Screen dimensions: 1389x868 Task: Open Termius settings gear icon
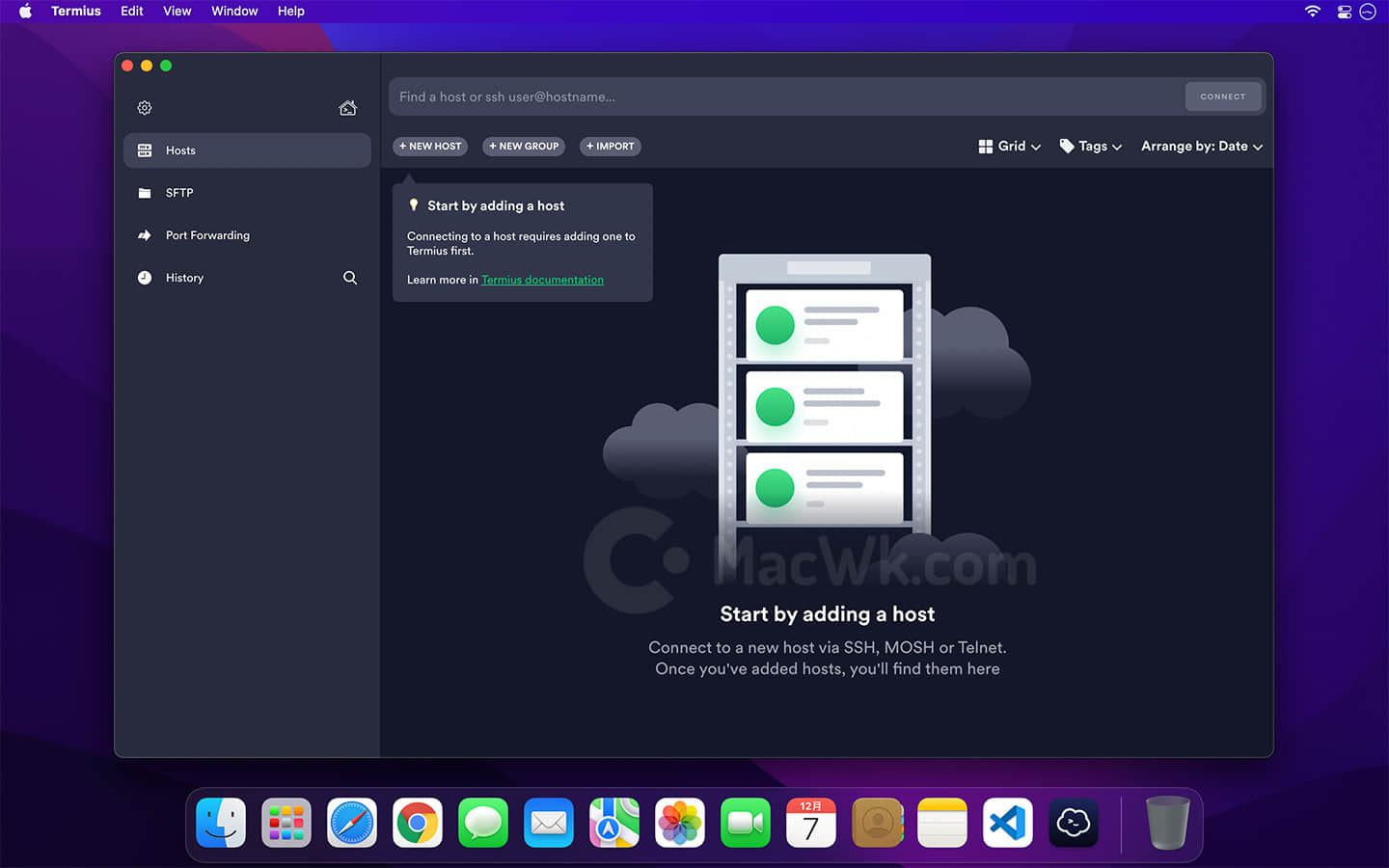tap(145, 108)
